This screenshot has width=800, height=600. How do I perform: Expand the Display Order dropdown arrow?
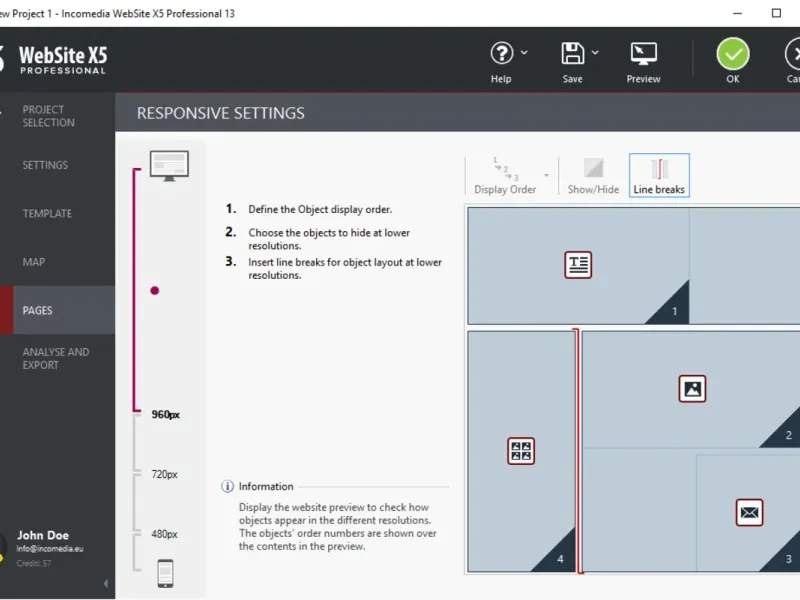546,176
